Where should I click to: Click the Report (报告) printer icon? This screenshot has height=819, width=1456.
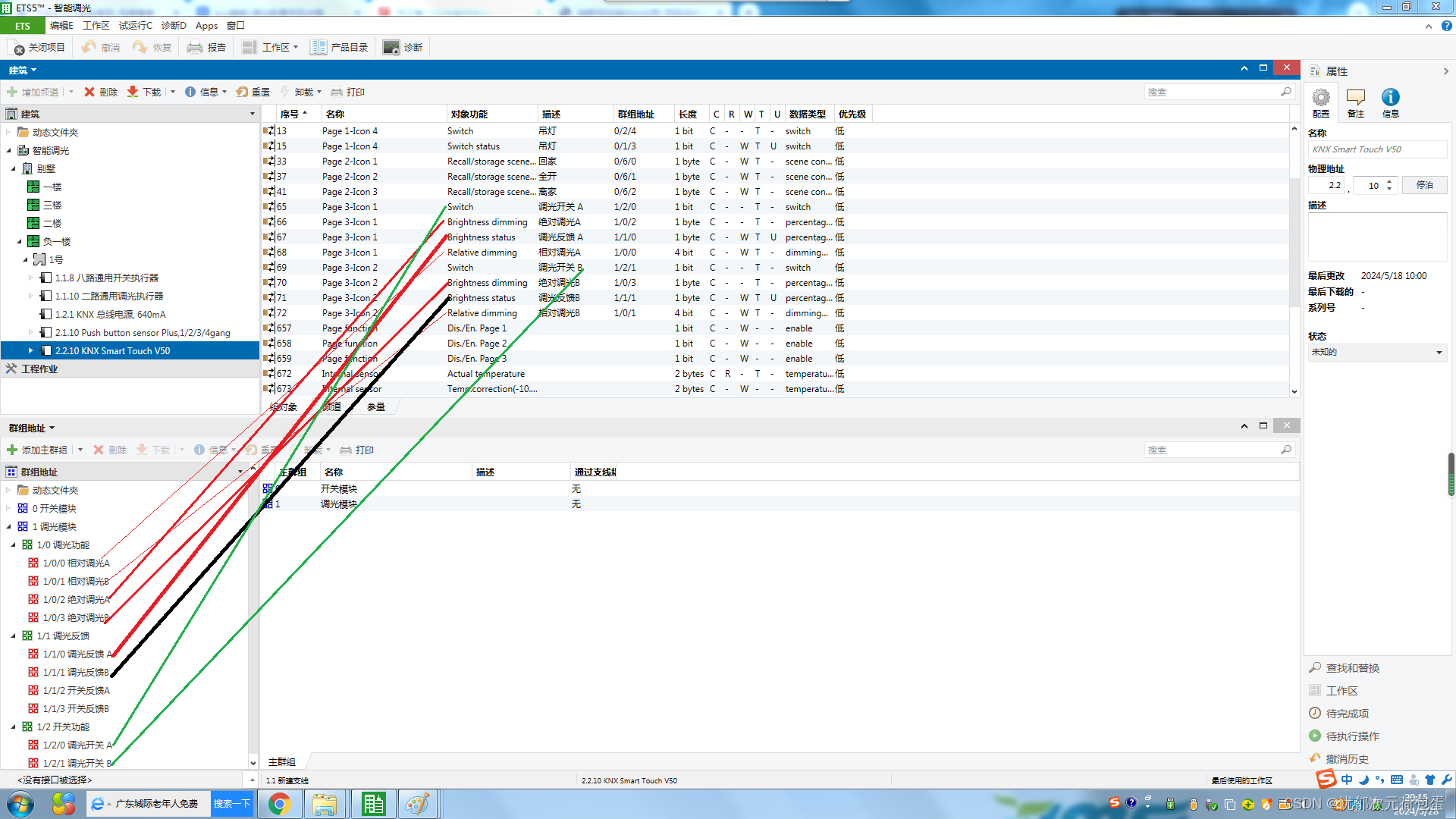coord(195,47)
